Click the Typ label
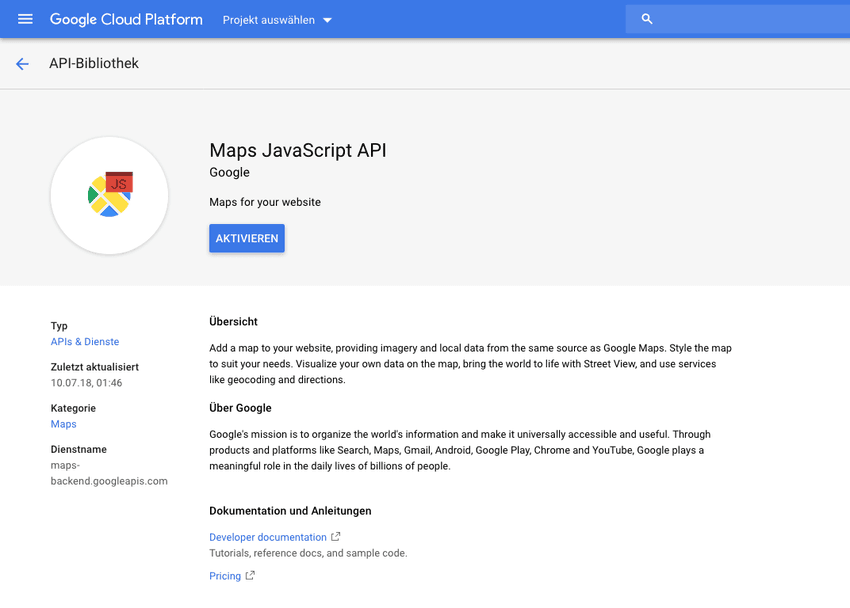Screen dimensions: 850x608 [x=59, y=326]
